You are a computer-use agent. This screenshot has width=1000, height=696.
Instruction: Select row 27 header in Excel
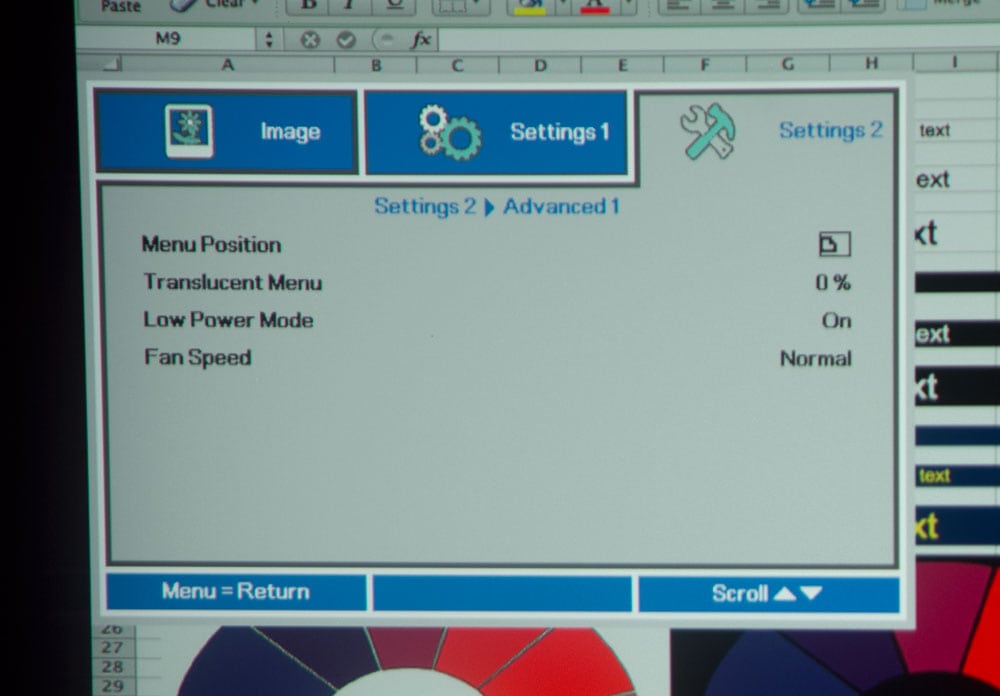coord(112,647)
